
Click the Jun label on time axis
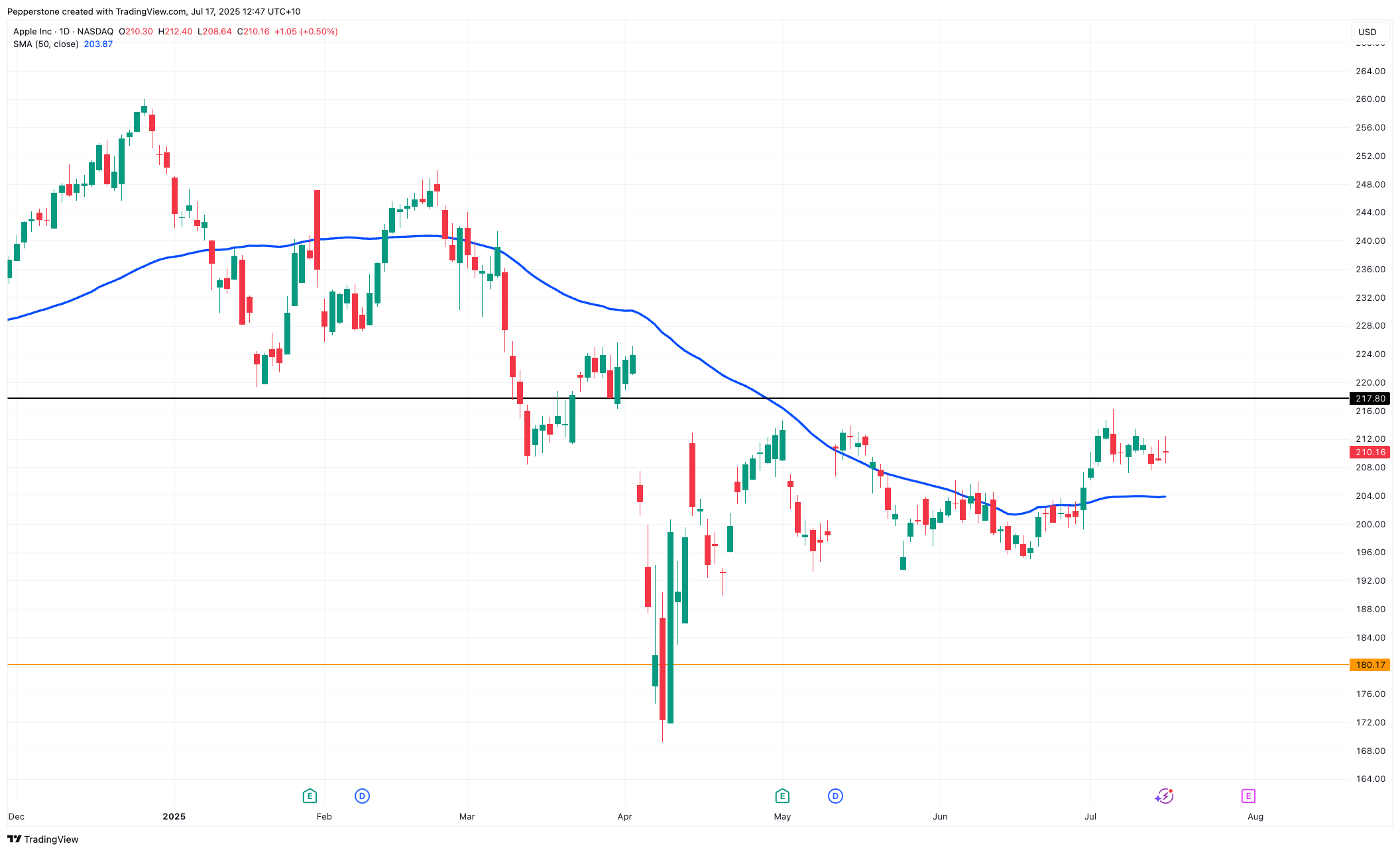click(940, 816)
